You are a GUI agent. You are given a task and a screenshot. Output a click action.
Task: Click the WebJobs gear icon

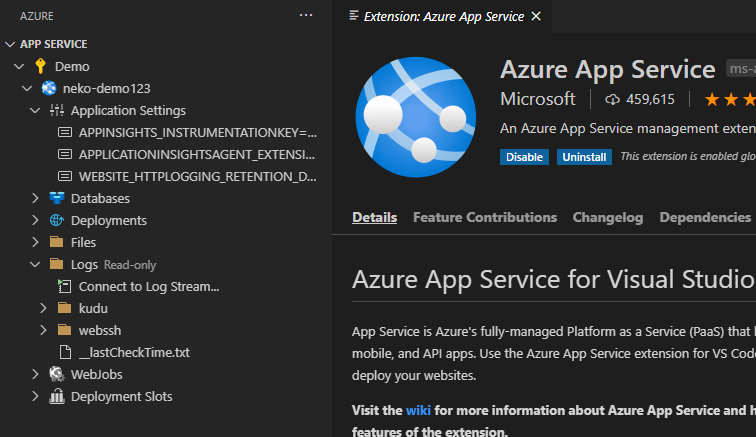(x=56, y=374)
